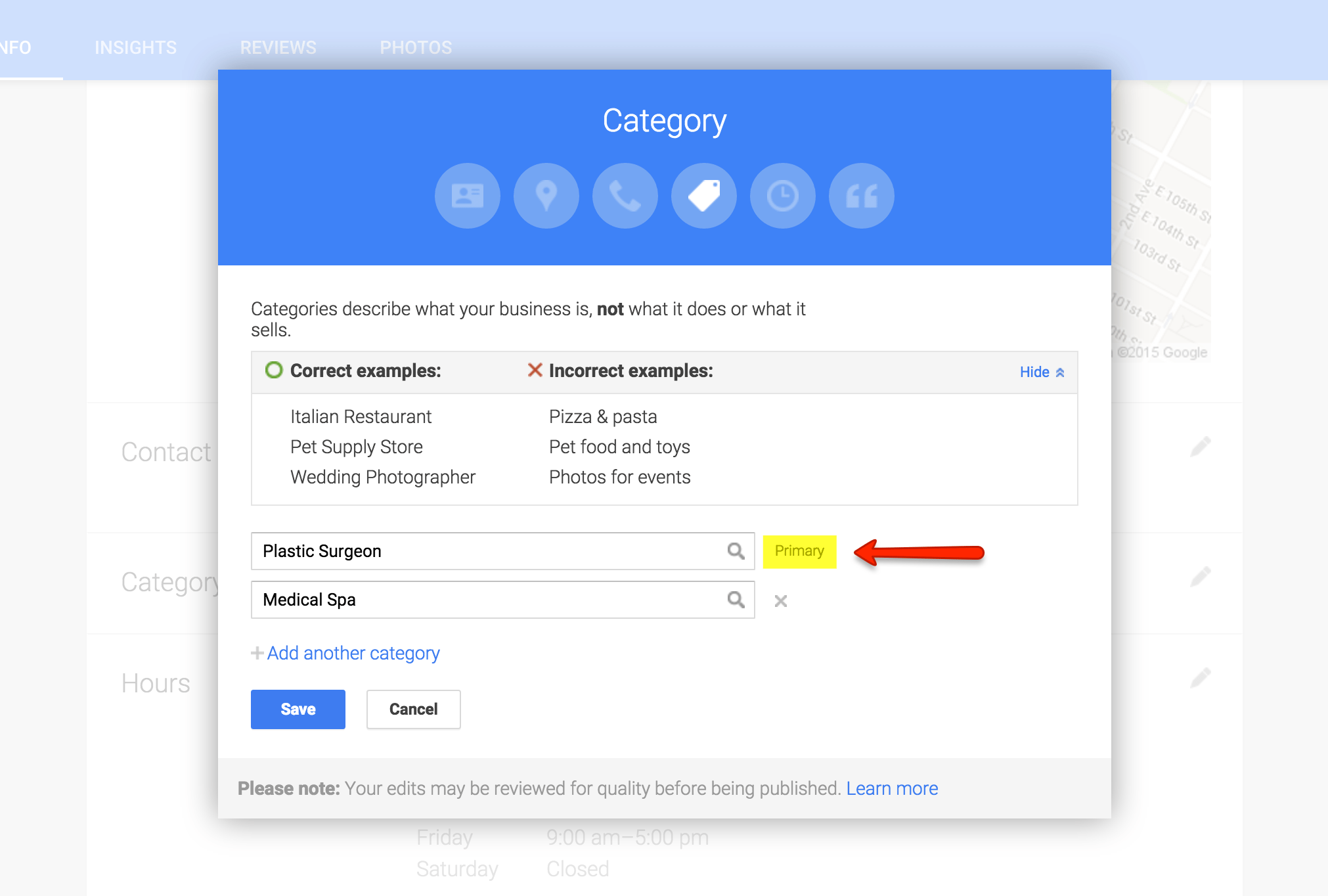Edit Category section with pencil icon
The width and height of the screenshot is (1328, 896).
click(x=1200, y=577)
